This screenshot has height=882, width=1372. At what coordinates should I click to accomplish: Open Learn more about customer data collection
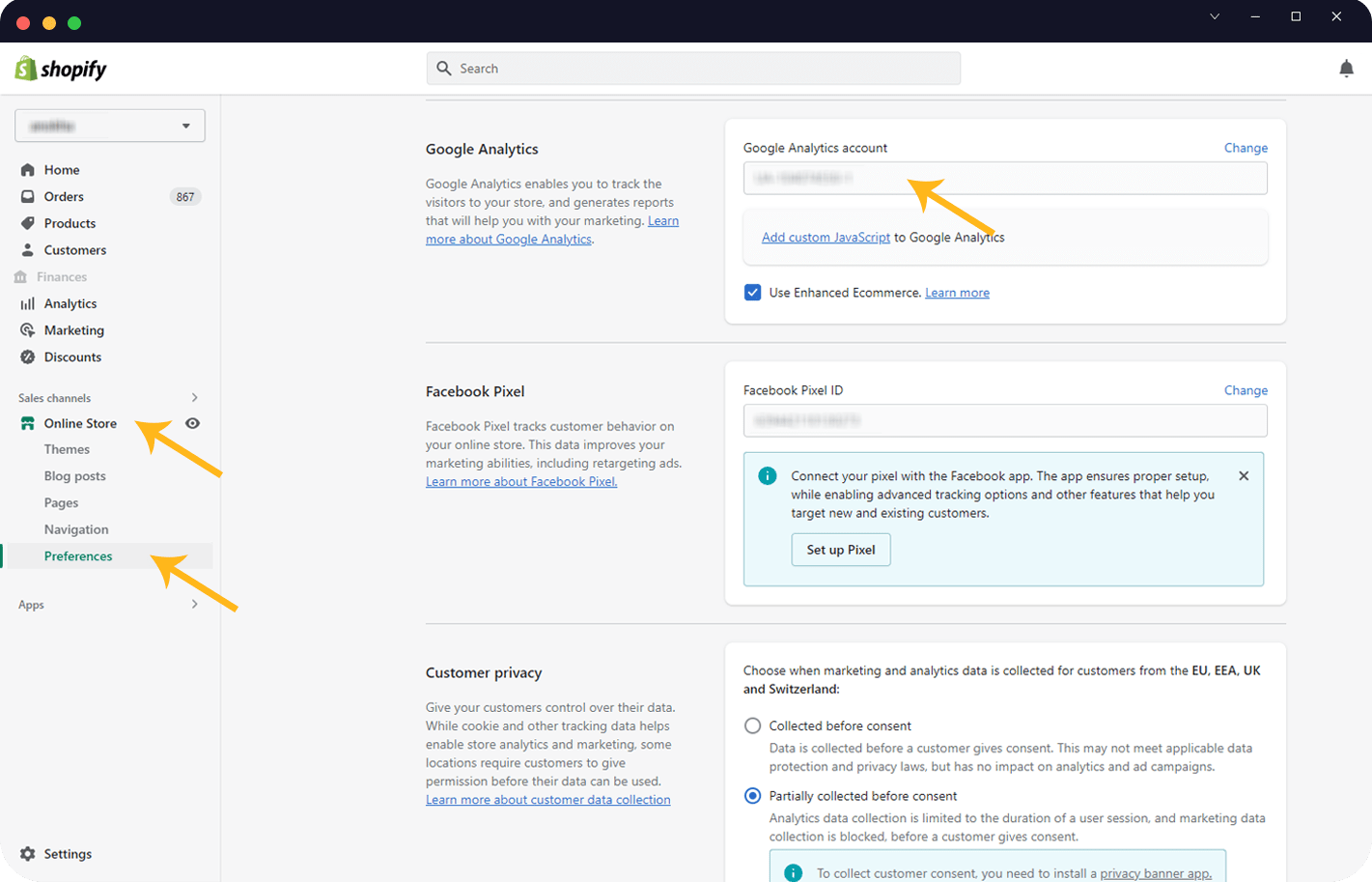[x=548, y=800]
